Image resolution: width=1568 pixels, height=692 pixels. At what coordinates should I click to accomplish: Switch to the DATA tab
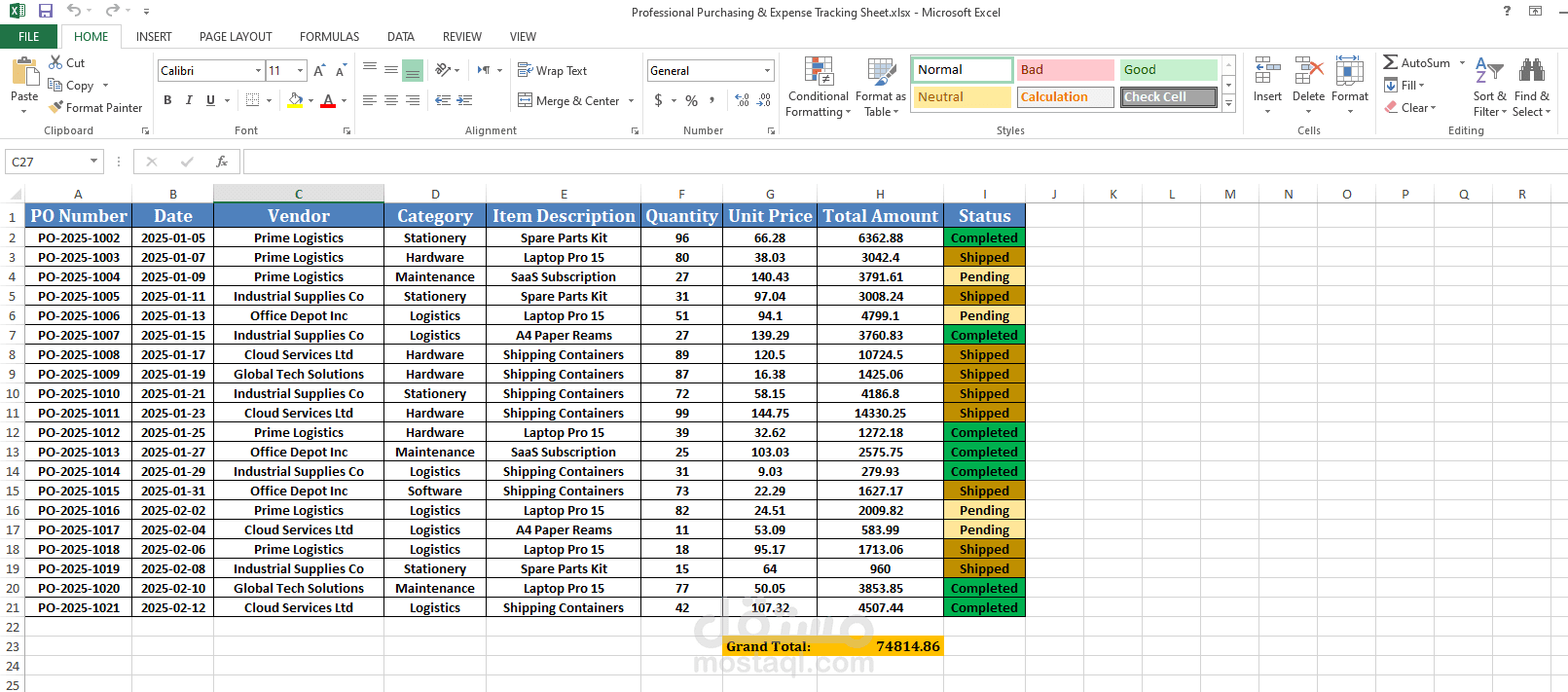tap(400, 37)
